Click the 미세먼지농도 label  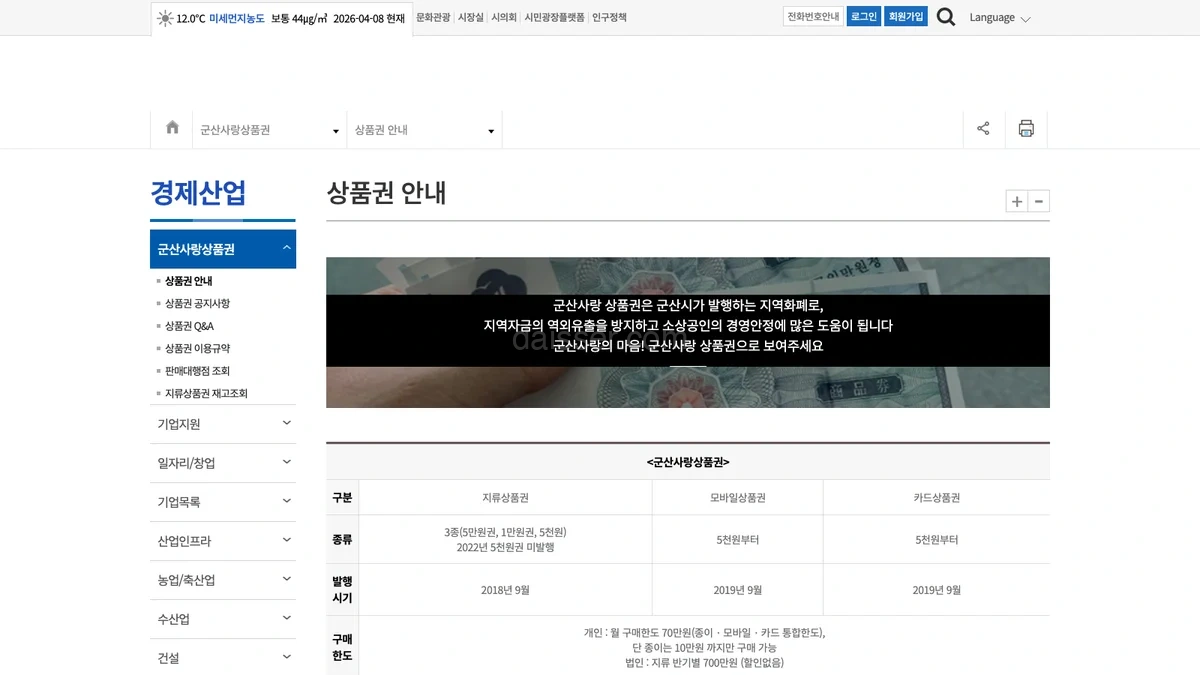(x=237, y=18)
